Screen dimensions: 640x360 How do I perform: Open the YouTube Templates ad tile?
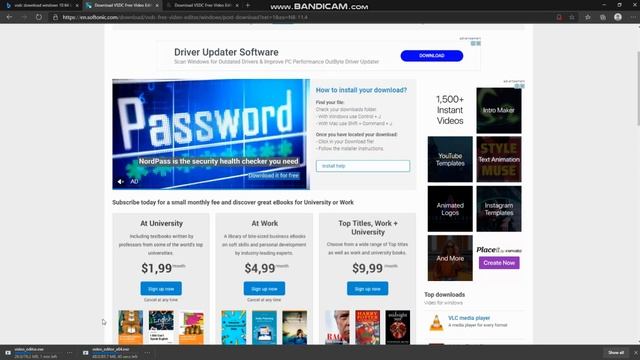[x=450, y=159]
